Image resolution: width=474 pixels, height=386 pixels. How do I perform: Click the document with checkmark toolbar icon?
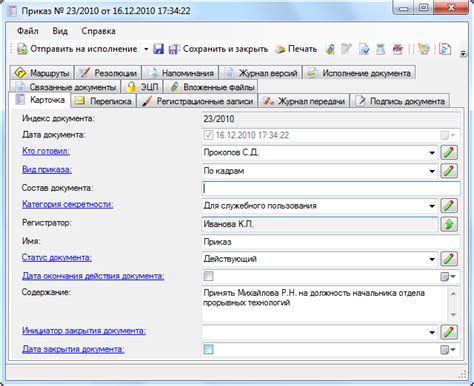364,49
